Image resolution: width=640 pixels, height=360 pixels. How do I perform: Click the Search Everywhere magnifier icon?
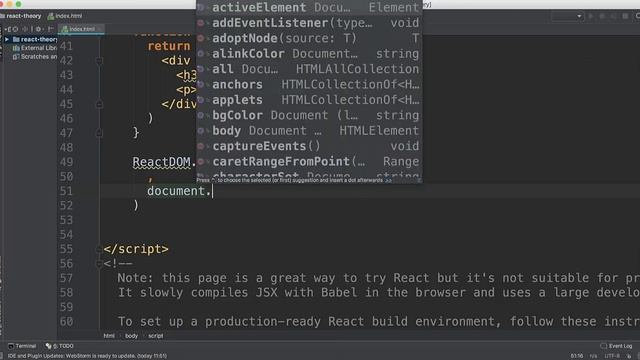click(x=637, y=16)
